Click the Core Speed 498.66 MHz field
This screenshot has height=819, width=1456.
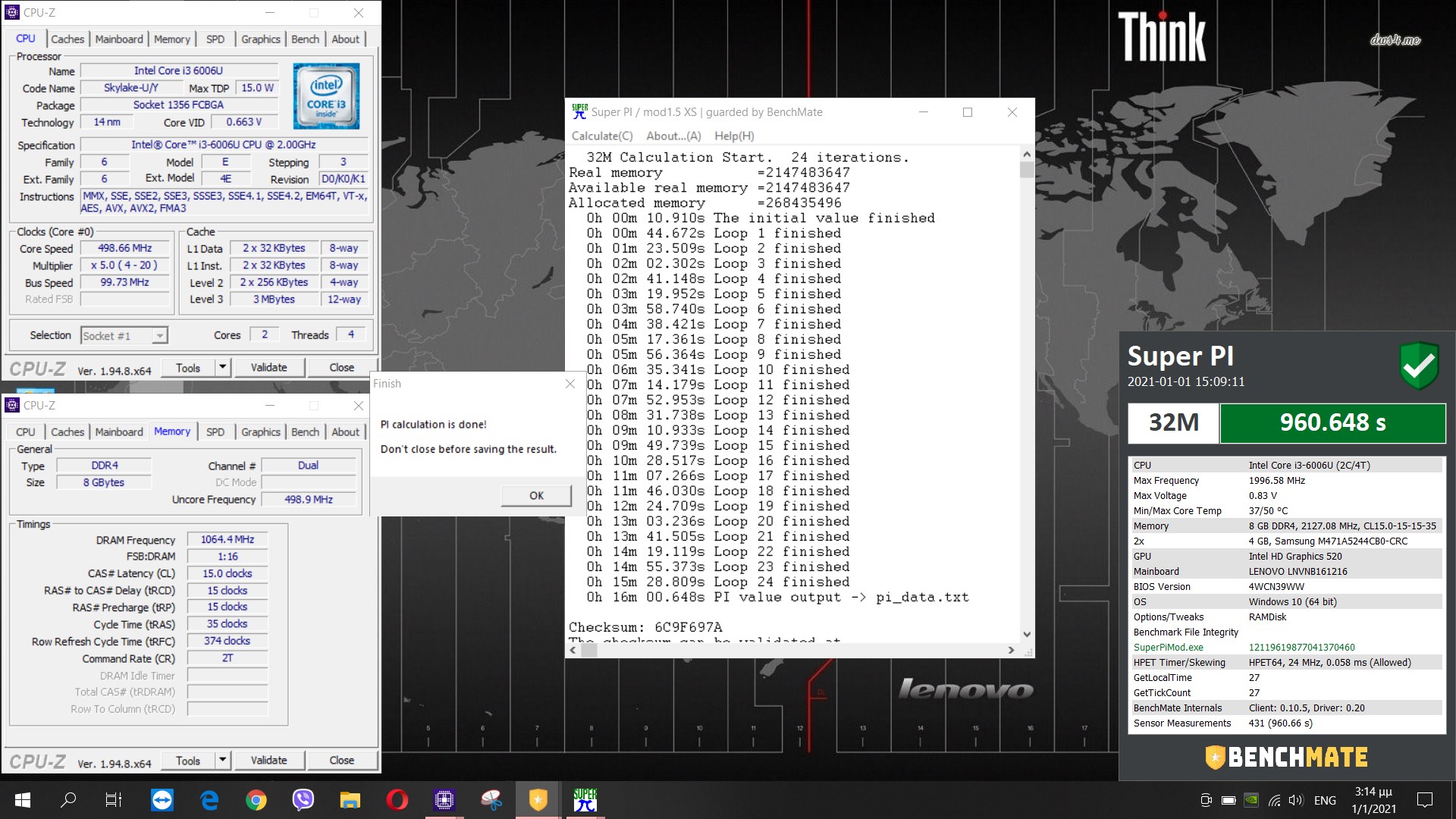124,248
